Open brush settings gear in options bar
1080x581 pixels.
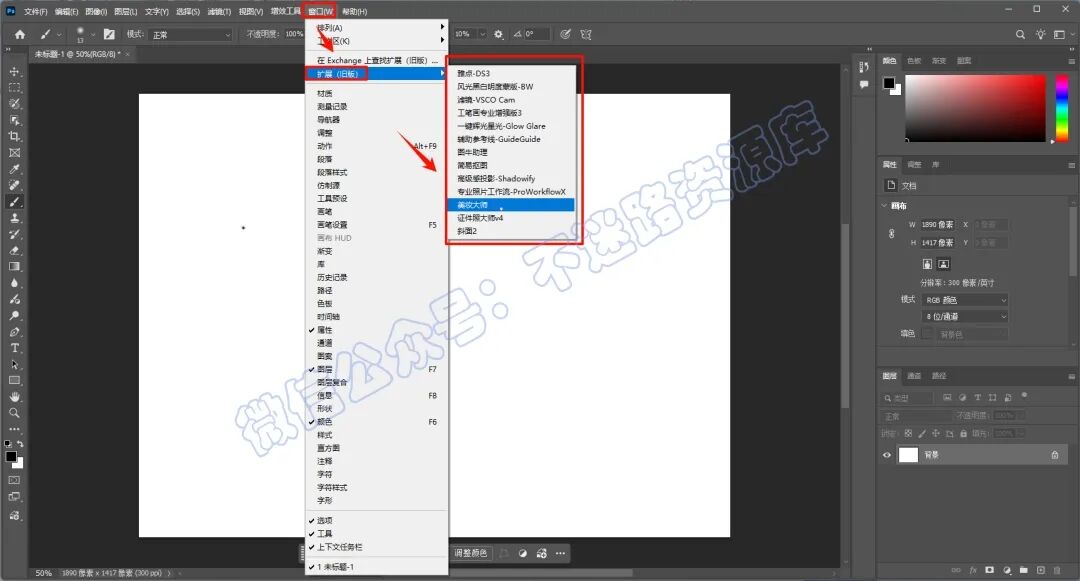point(499,34)
